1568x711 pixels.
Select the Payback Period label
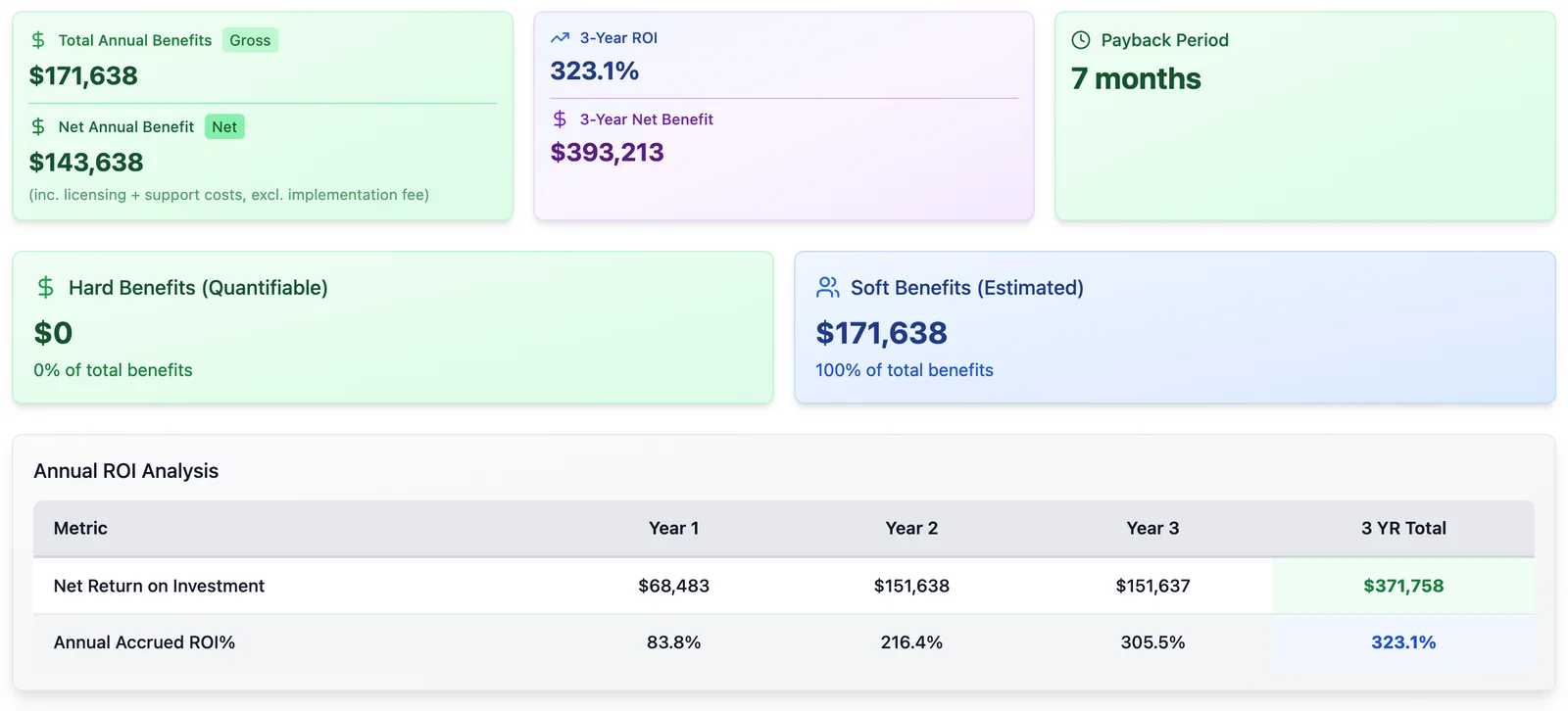1164,40
